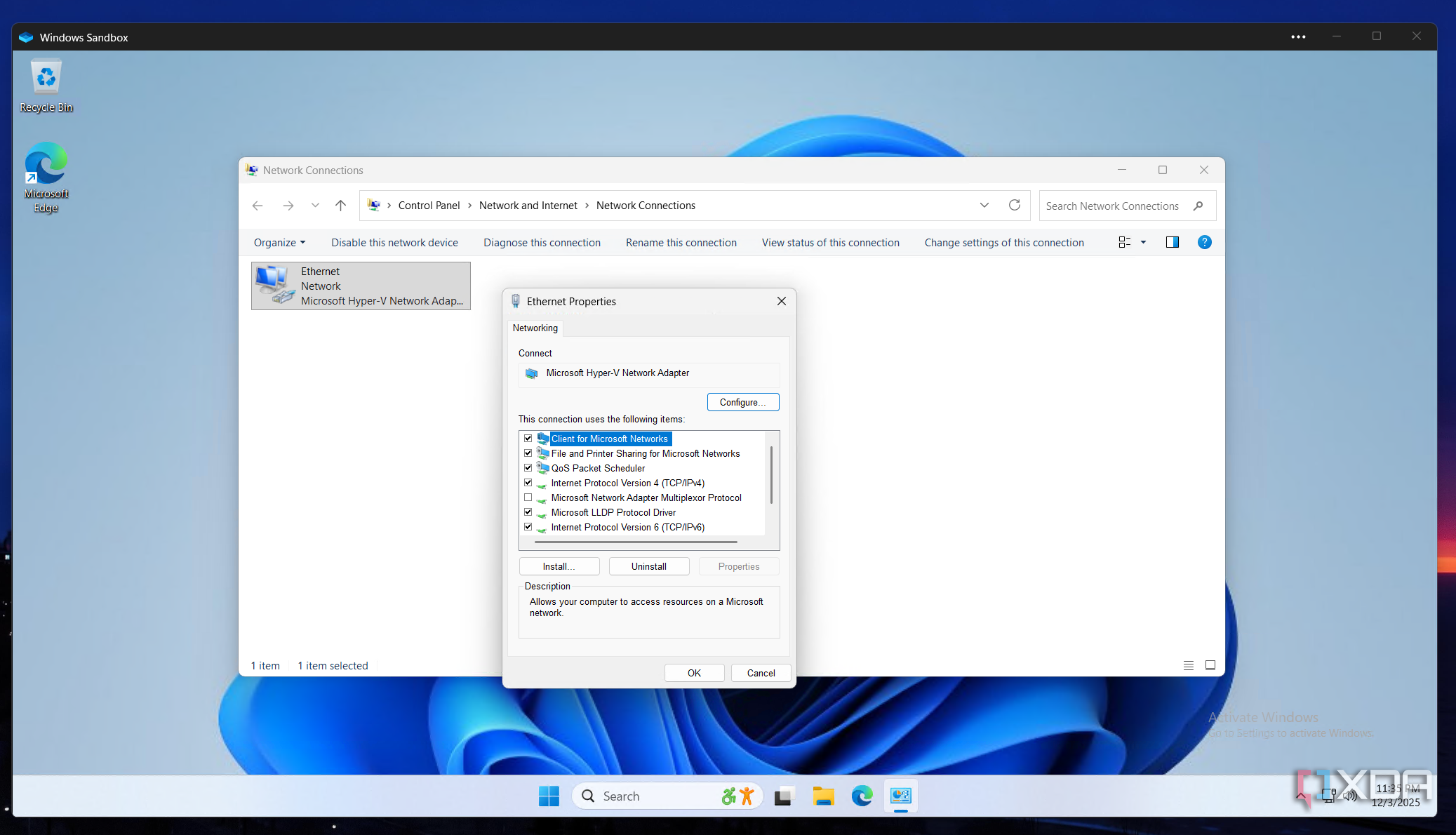Disable Internet Protocol Version 4 checkbox
1456x835 pixels.
tap(528, 483)
